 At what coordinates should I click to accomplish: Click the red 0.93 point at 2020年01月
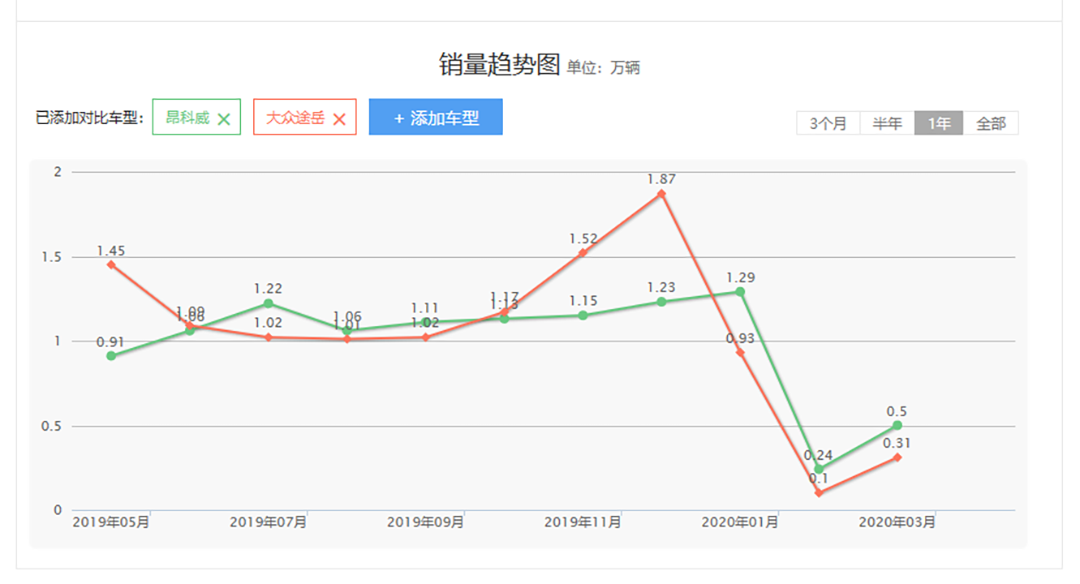tap(740, 352)
